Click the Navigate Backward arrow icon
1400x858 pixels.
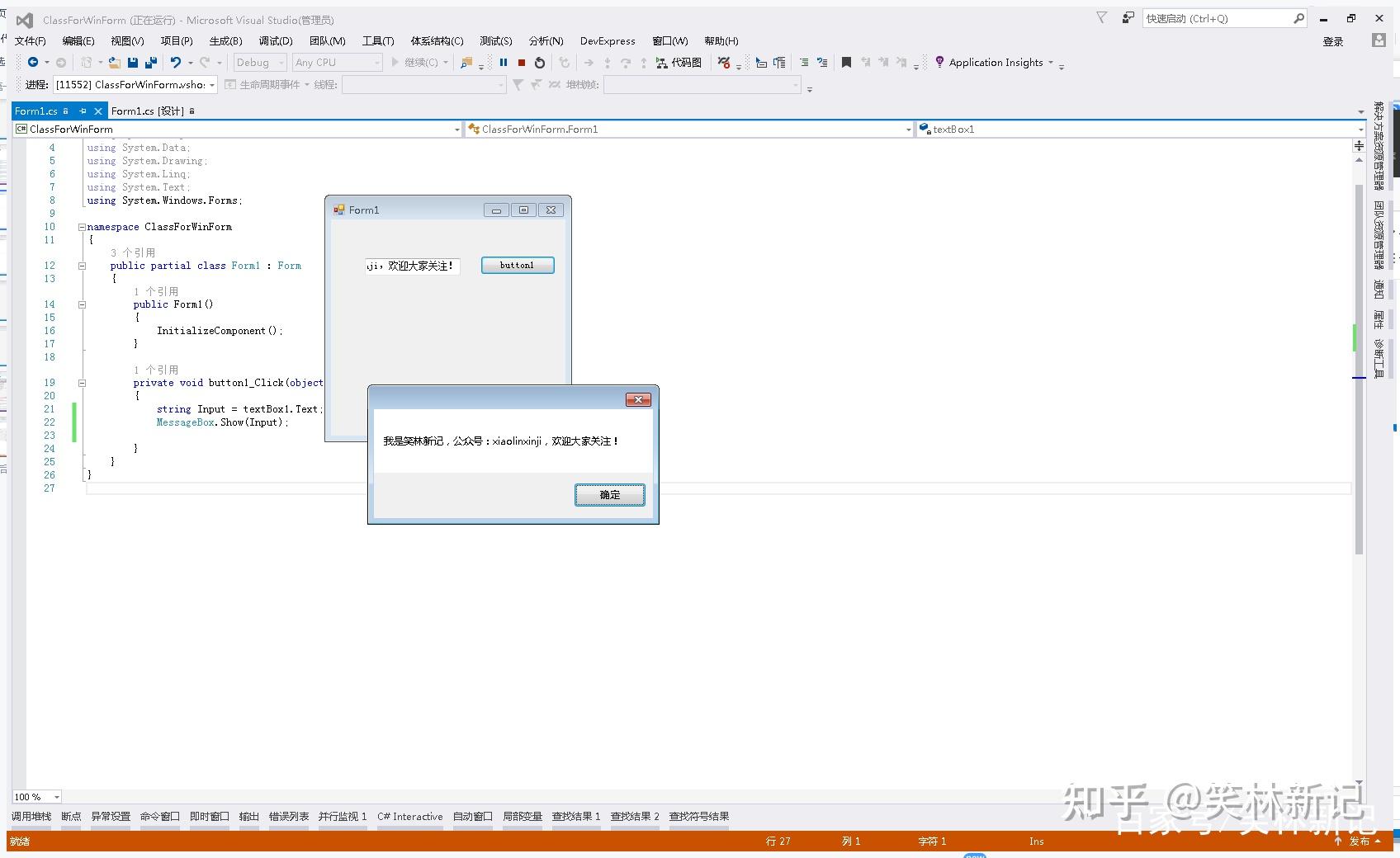click(33, 63)
